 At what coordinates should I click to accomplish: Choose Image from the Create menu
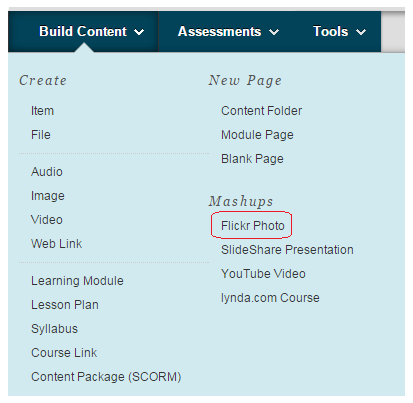(48, 196)
